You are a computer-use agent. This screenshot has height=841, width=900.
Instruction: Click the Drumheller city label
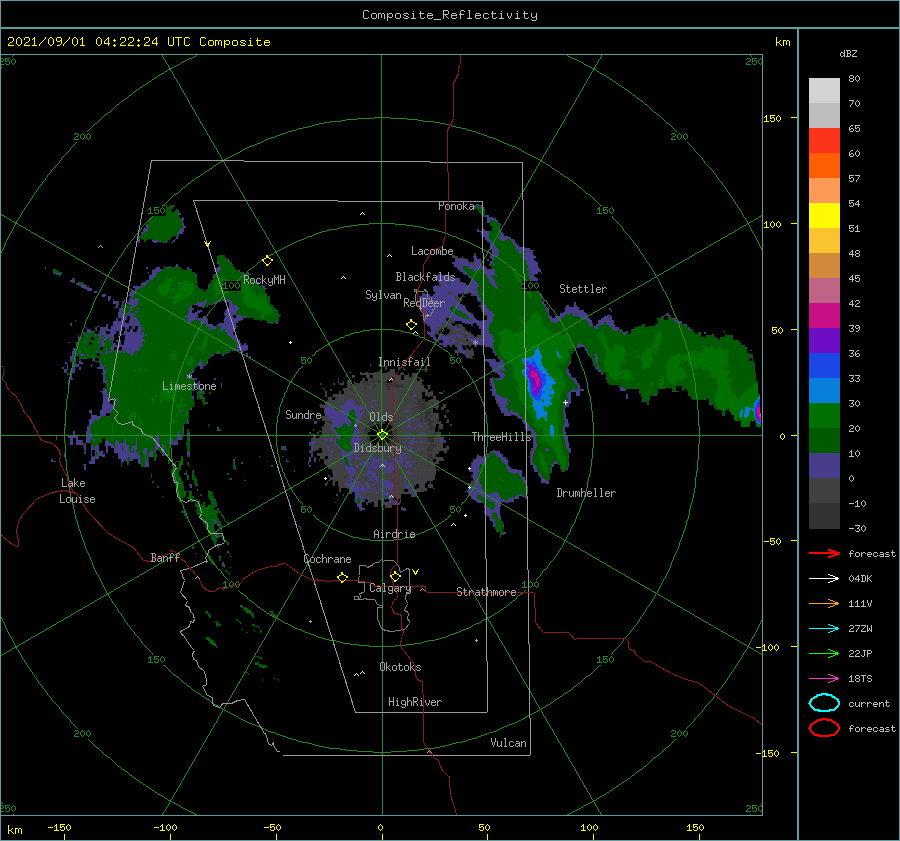(x=586, y=493)
